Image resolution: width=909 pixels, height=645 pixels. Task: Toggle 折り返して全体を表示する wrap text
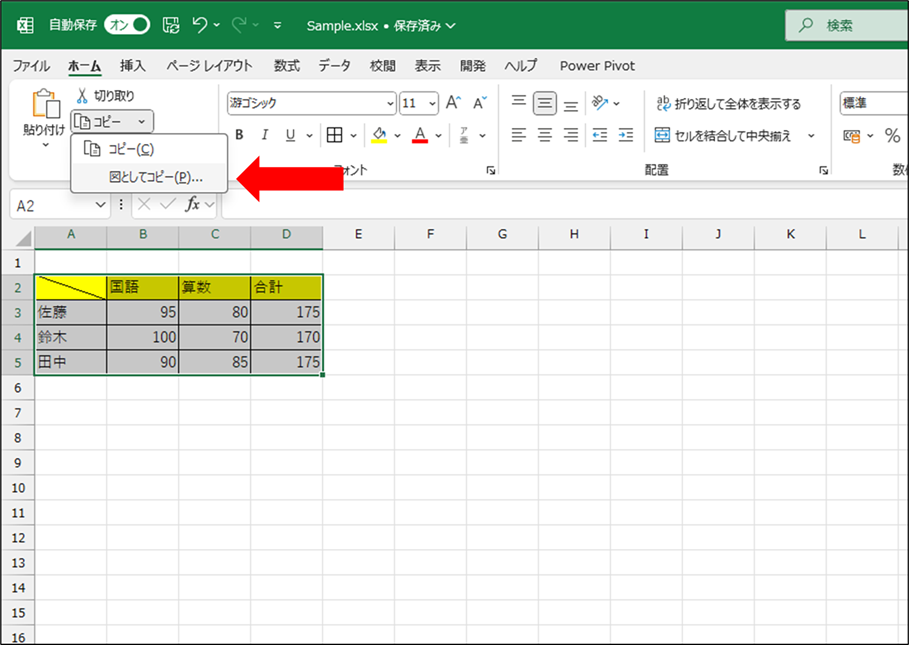[x=728, y=103]
